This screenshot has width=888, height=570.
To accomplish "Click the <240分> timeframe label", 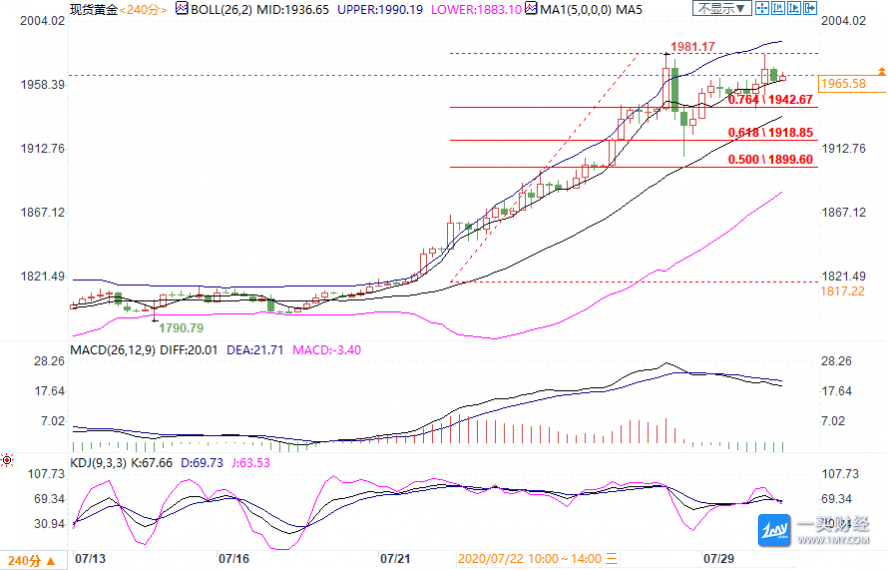I will click(x=143, y=10).
